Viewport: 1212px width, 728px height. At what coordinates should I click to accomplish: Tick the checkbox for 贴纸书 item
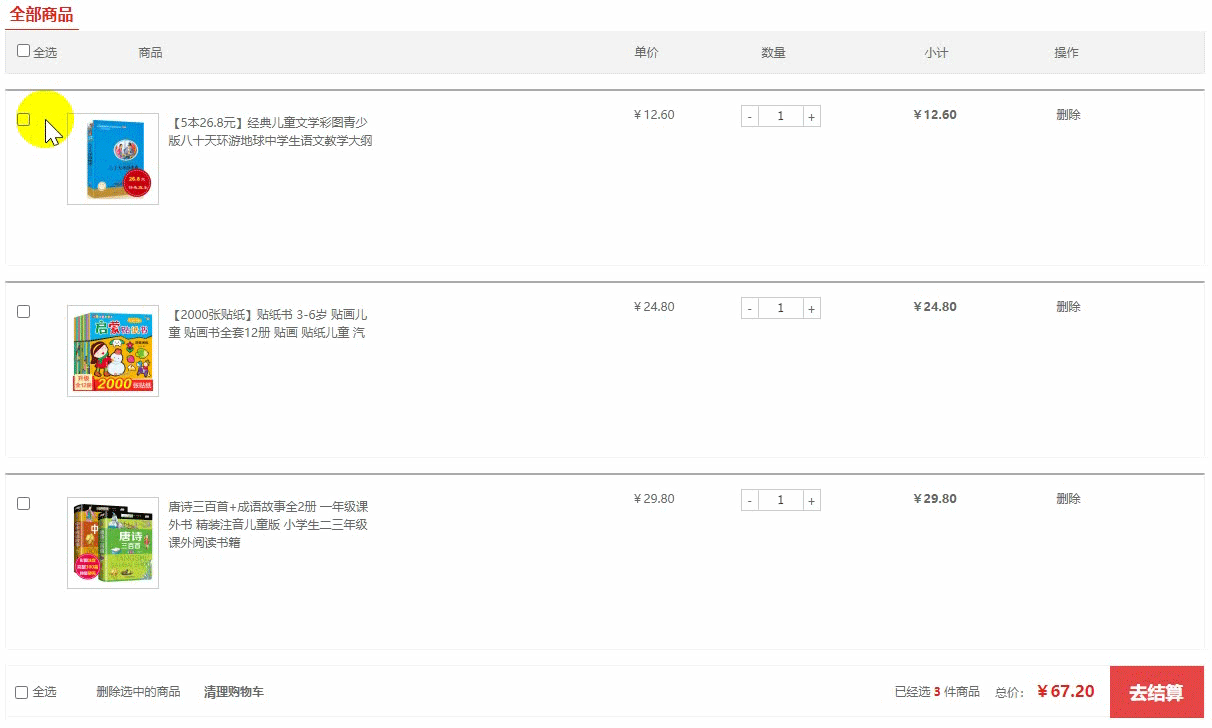(x=24, y=312)
